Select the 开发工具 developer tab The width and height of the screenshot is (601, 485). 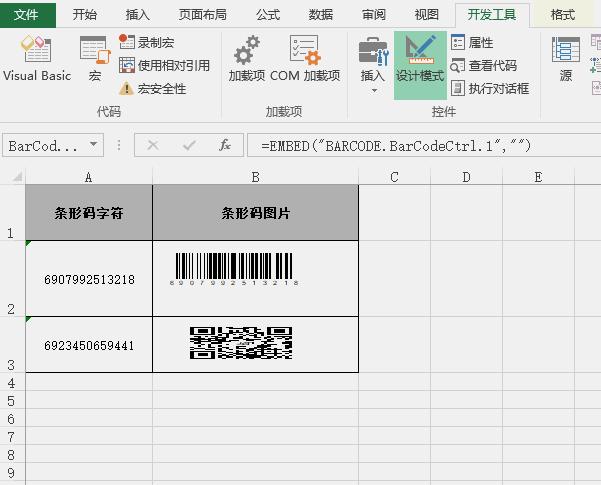[492, 15]
